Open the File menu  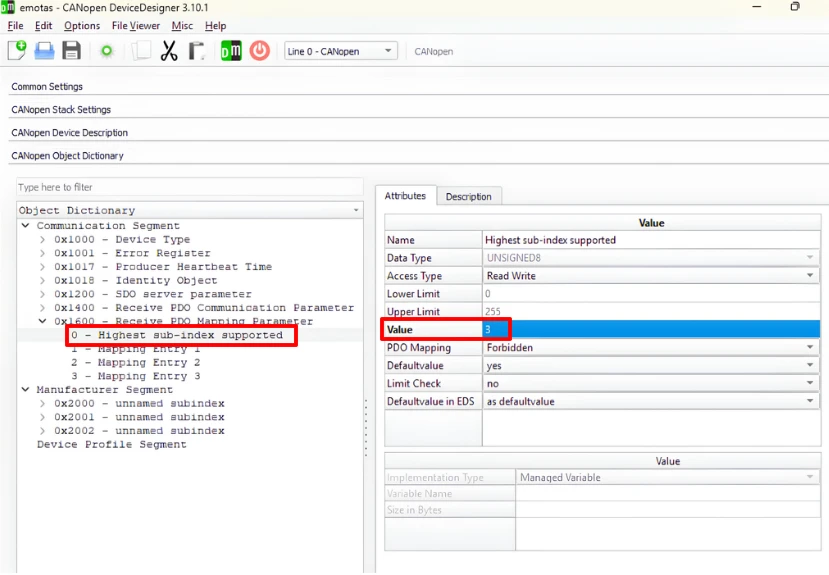15,26
